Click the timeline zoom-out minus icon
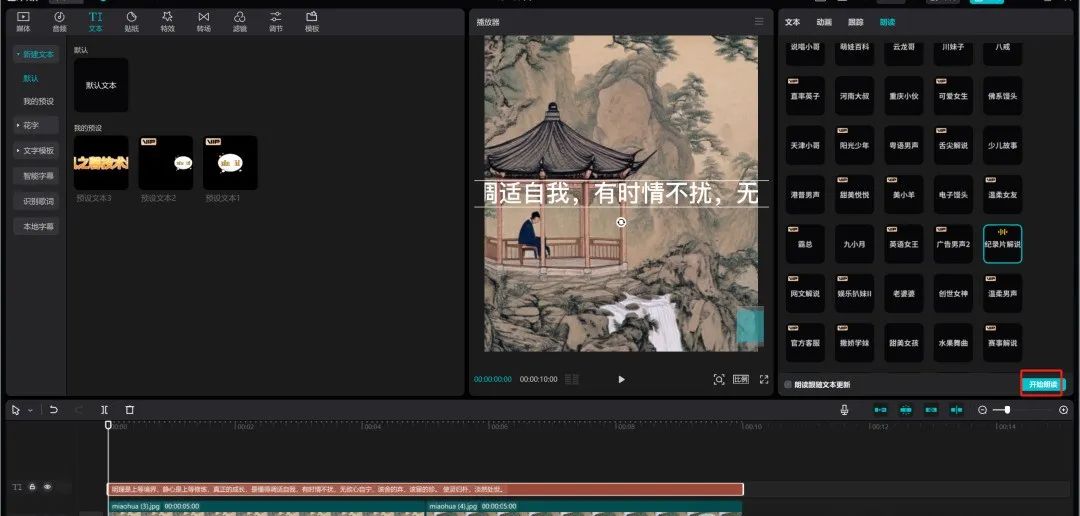The width and height of the screenshot is (1080, 516). point(982,410)
